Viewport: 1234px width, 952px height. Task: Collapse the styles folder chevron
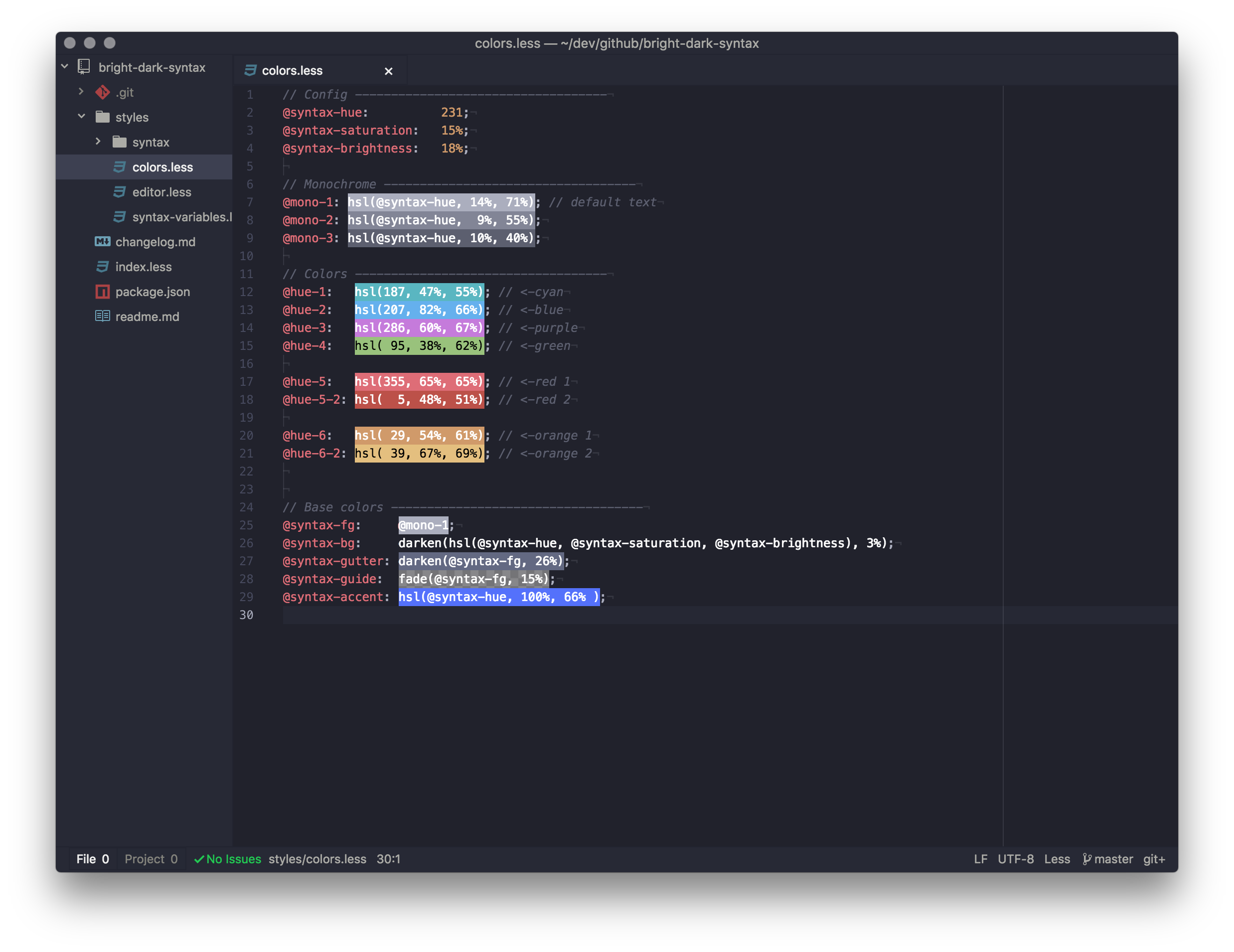pyautogui.click(x=81, y=117)
